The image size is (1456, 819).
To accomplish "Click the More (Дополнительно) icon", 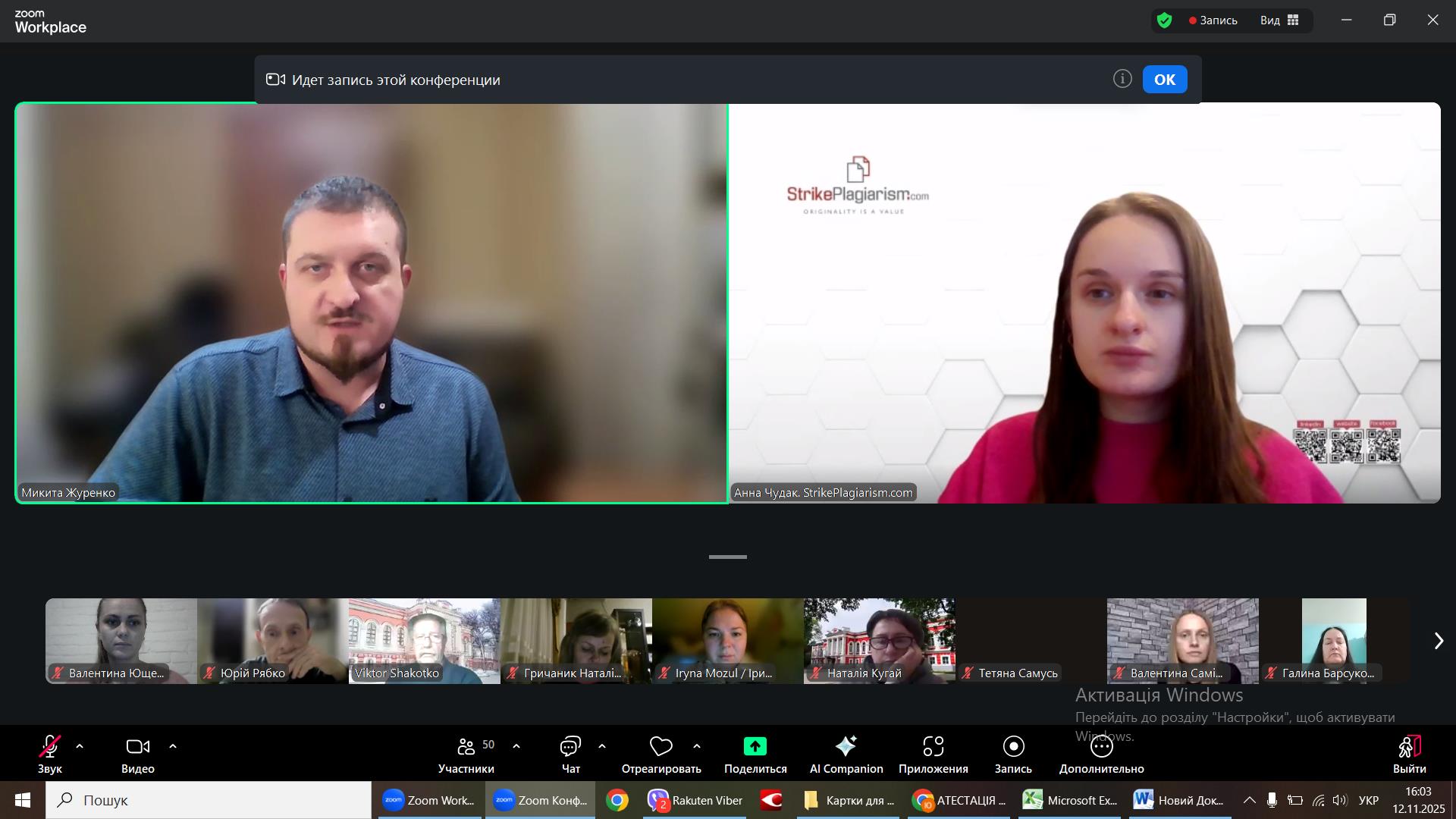I will pos(1101,747).
